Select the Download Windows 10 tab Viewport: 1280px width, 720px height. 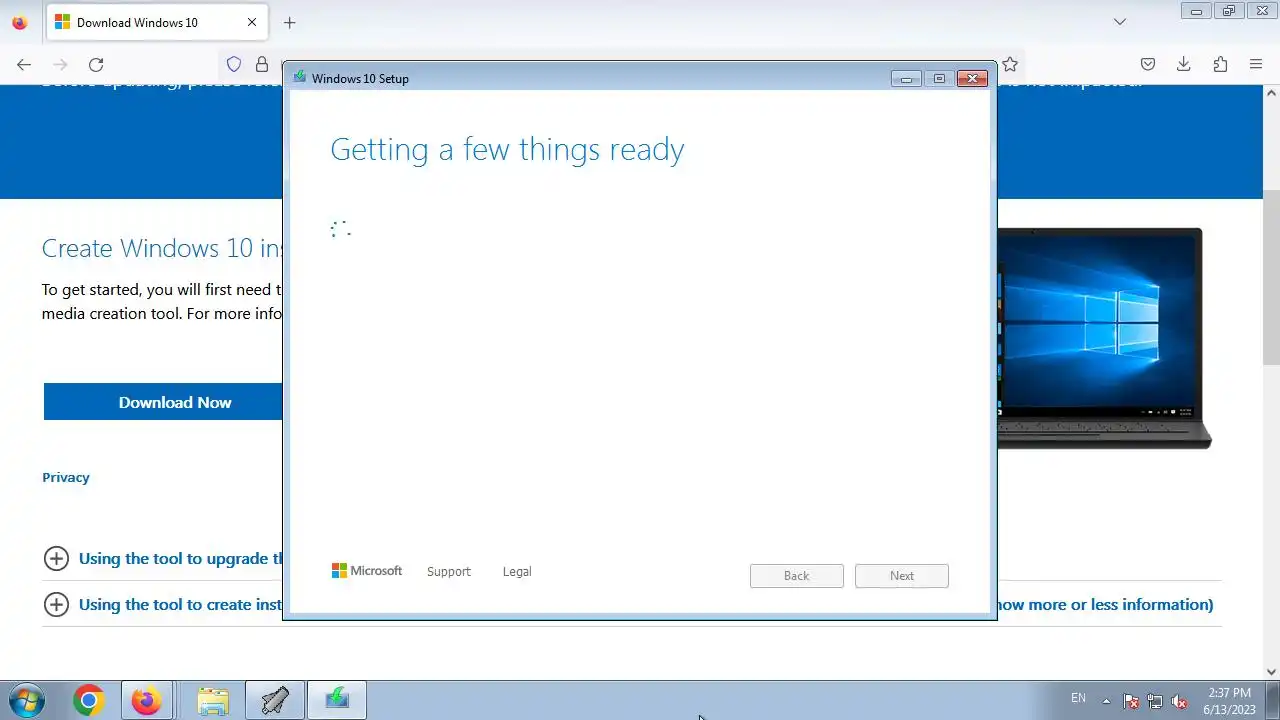coord(157,22)
